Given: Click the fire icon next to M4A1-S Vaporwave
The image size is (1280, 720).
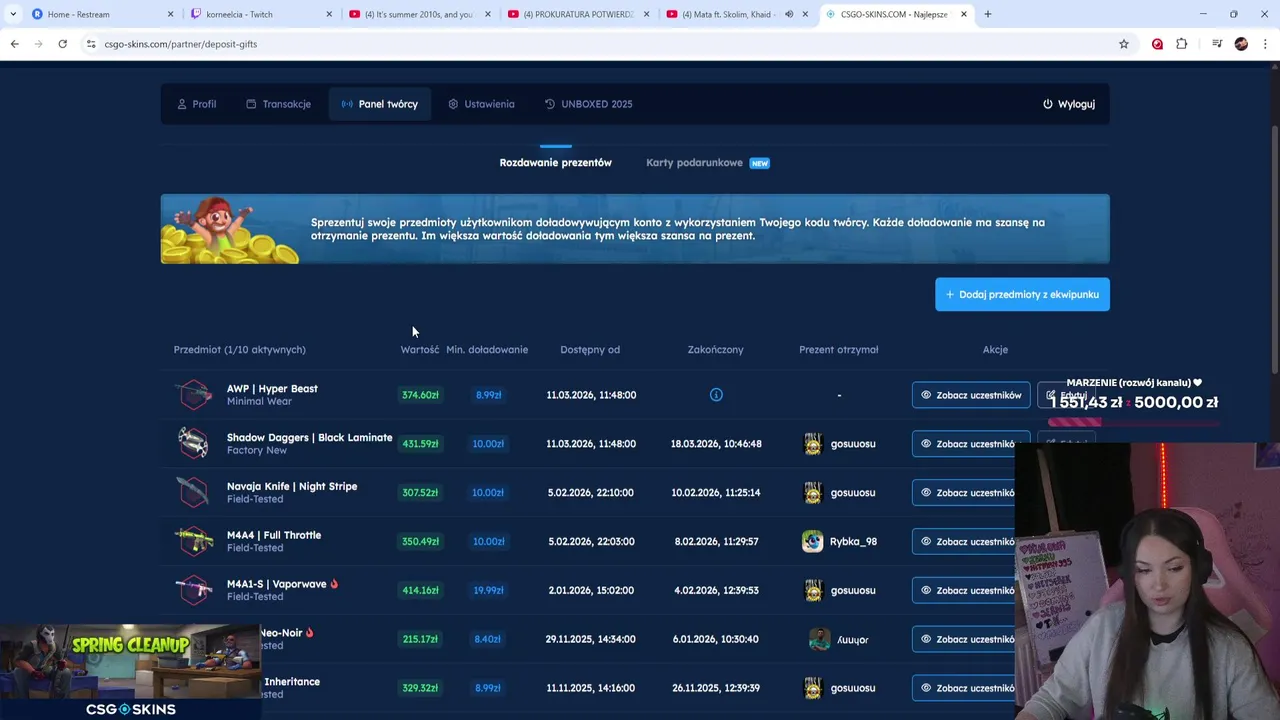Looking at the screenshot, I should click(334, 584).
